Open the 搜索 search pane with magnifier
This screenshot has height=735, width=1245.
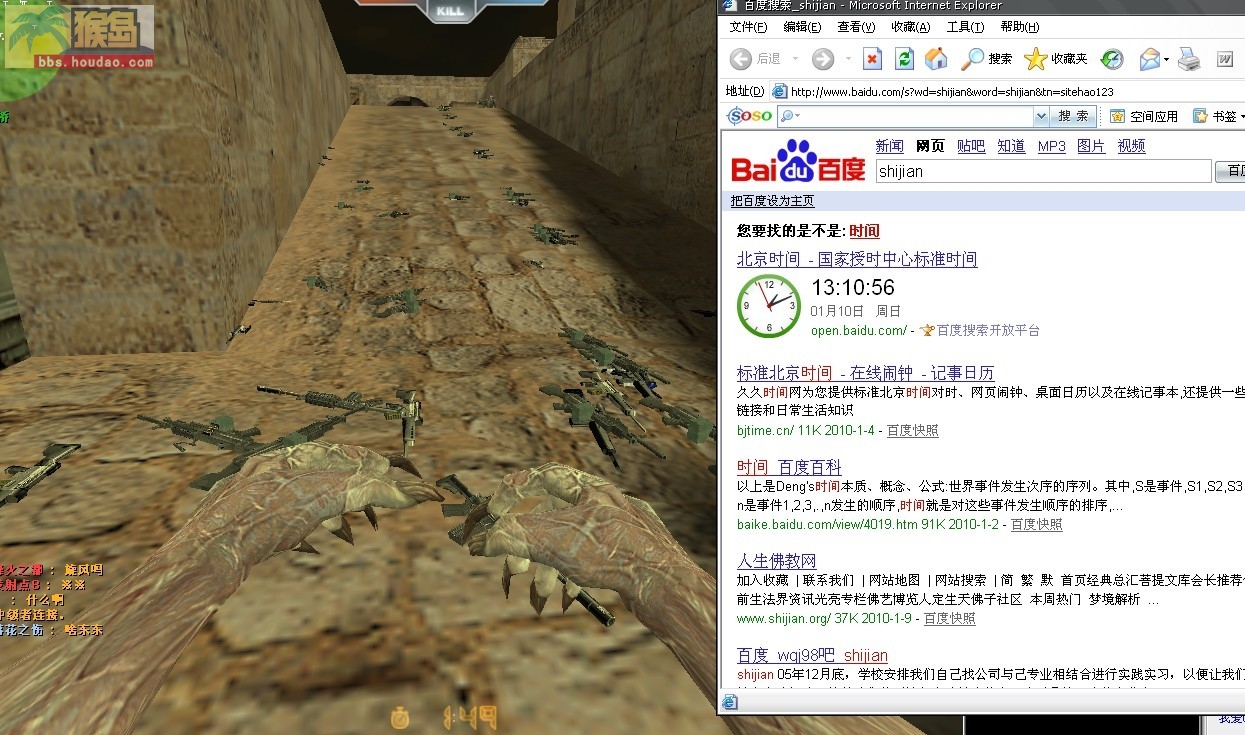tap(986, 59)
